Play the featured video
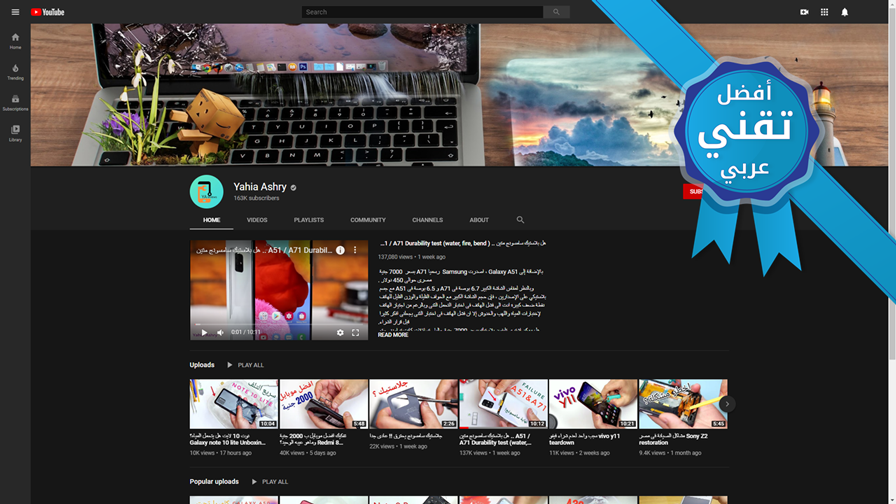Image resolution: width=896 pixels, height=504 pixels. (x=204, y=332)
